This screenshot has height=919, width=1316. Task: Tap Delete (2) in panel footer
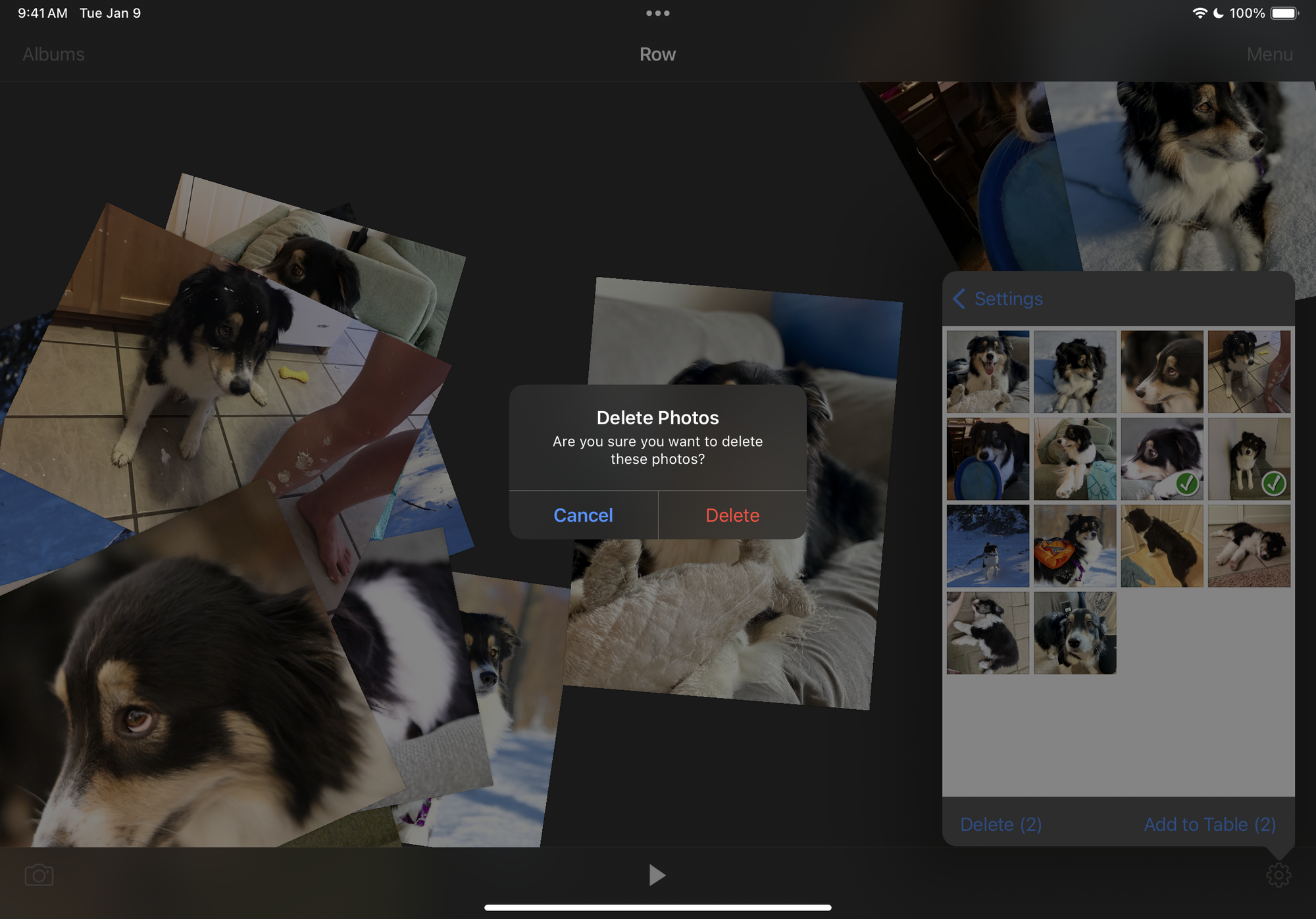(1001, 824)
